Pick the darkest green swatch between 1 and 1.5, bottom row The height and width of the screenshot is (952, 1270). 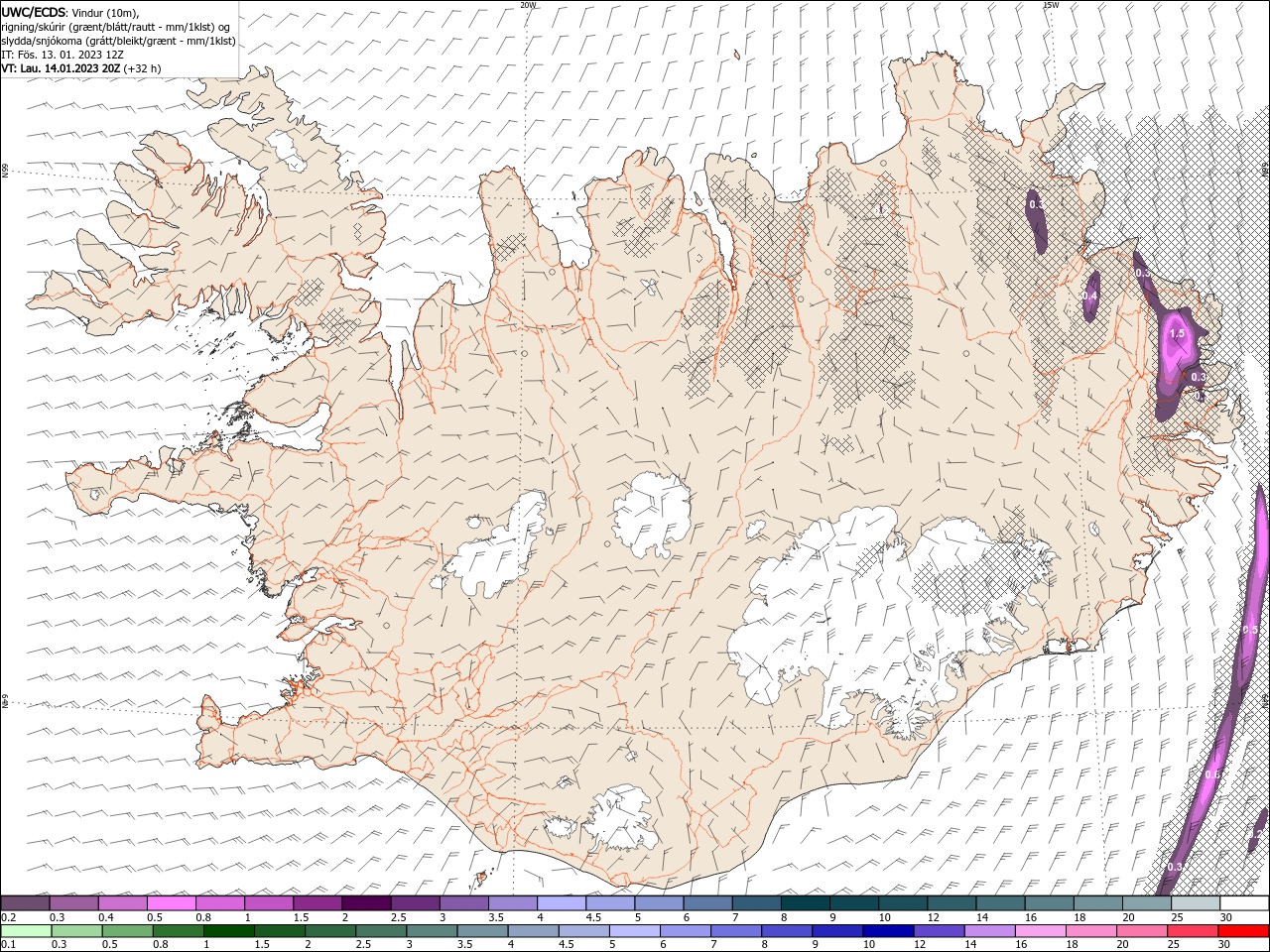[229, 931]
